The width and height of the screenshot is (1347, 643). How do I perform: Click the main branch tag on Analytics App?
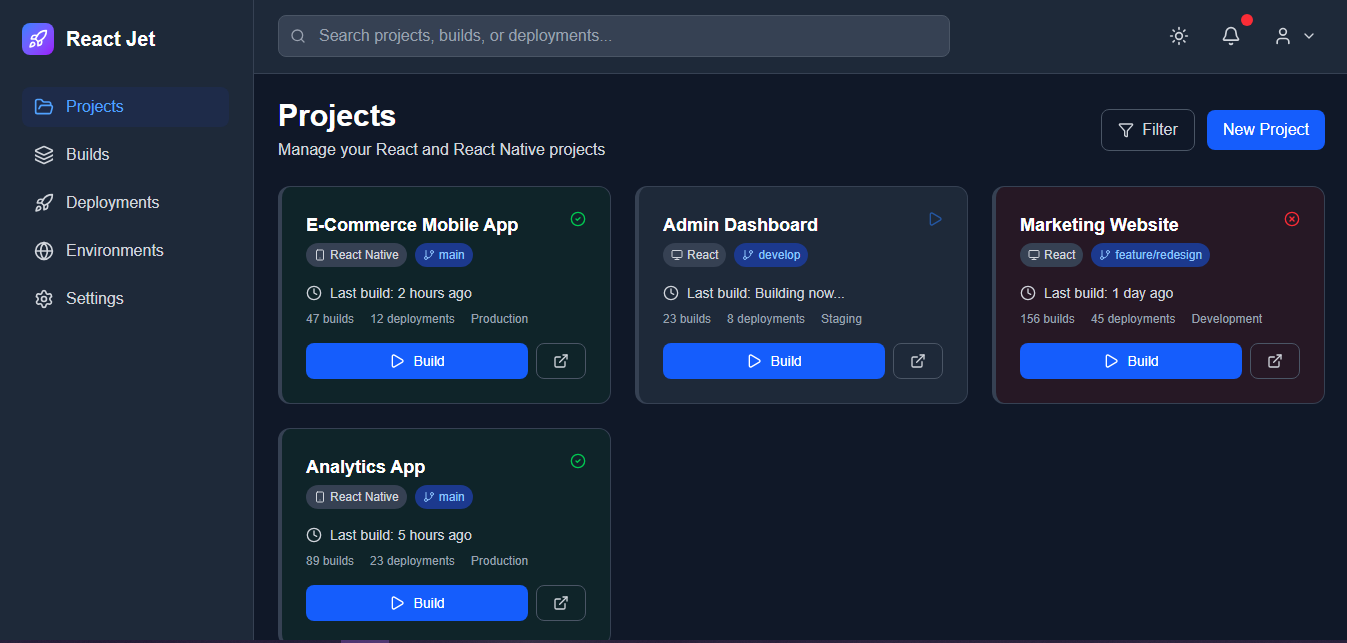coord(444,497)
